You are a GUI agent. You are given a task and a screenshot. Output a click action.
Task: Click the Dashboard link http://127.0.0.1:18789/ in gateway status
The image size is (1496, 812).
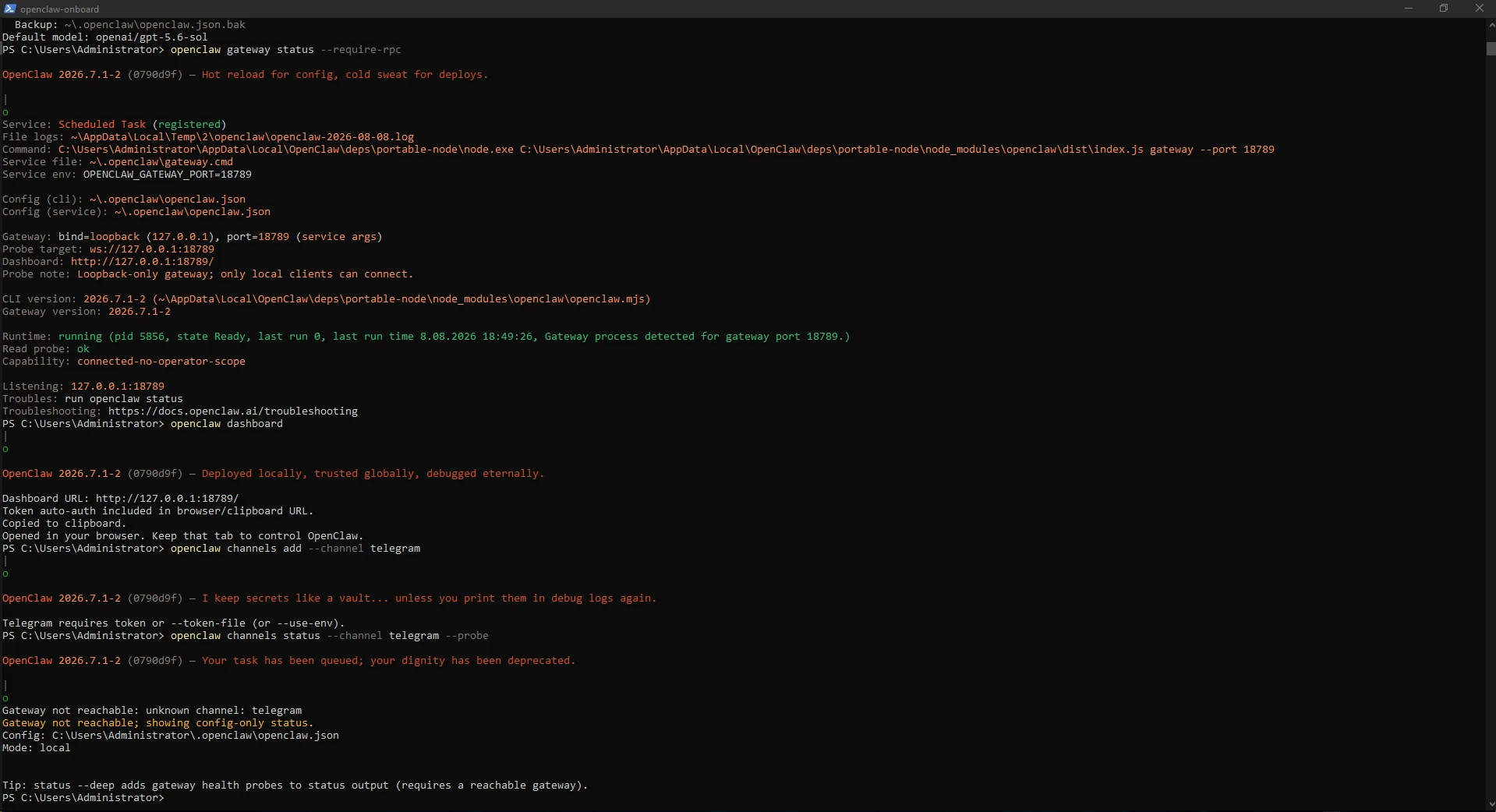coord(142,262)
